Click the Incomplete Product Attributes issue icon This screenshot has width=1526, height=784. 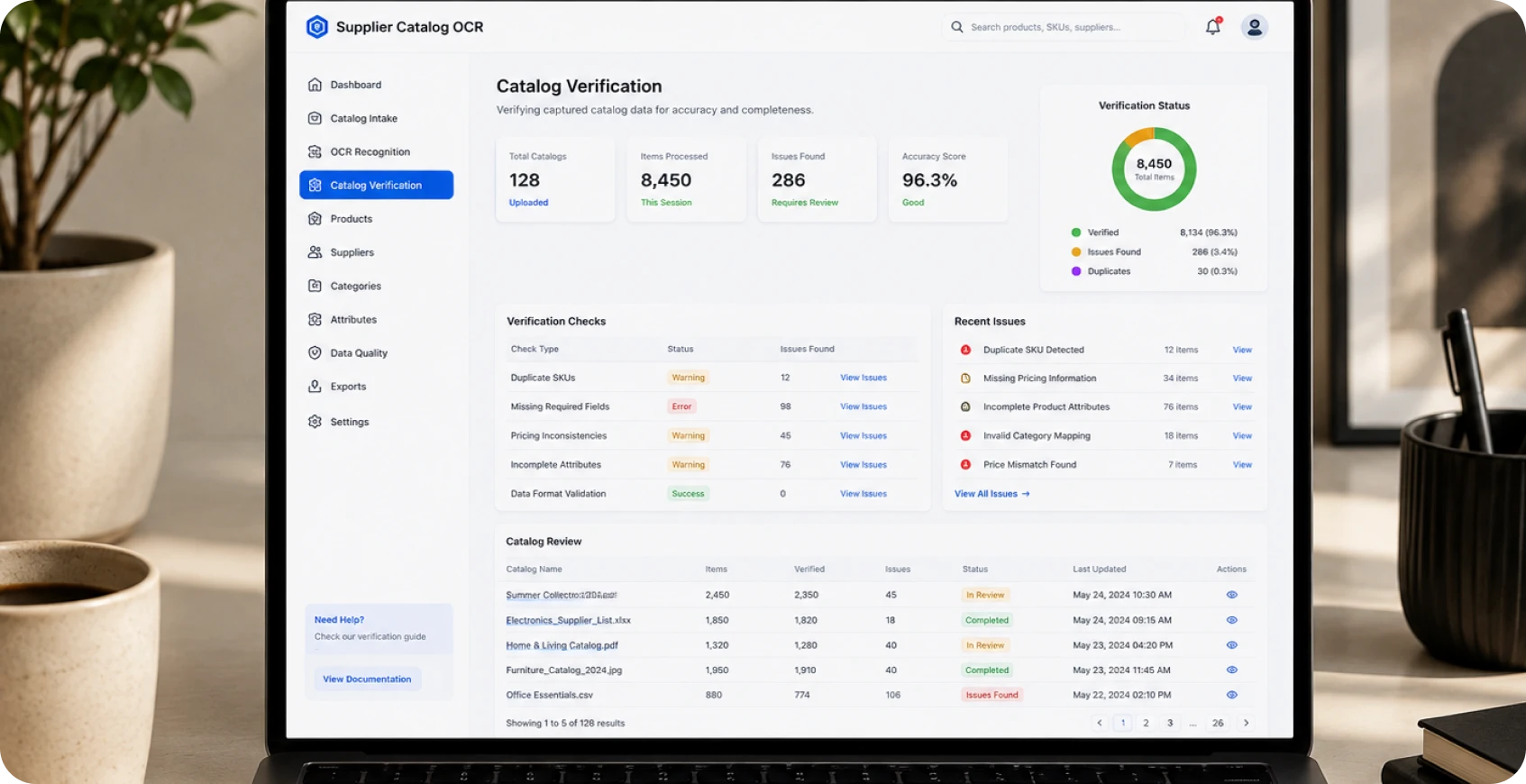965,407
